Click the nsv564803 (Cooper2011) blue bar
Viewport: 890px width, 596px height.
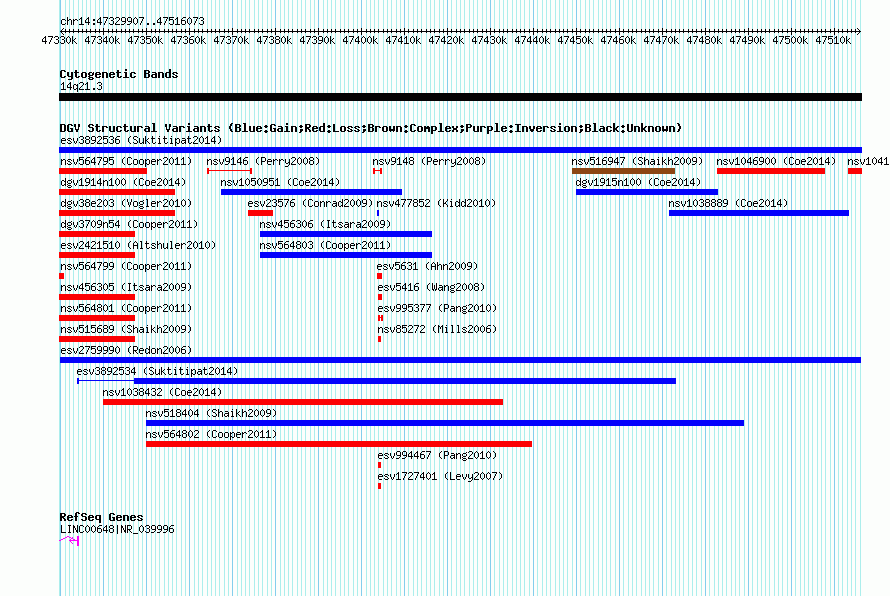click(x=346, y=255)
